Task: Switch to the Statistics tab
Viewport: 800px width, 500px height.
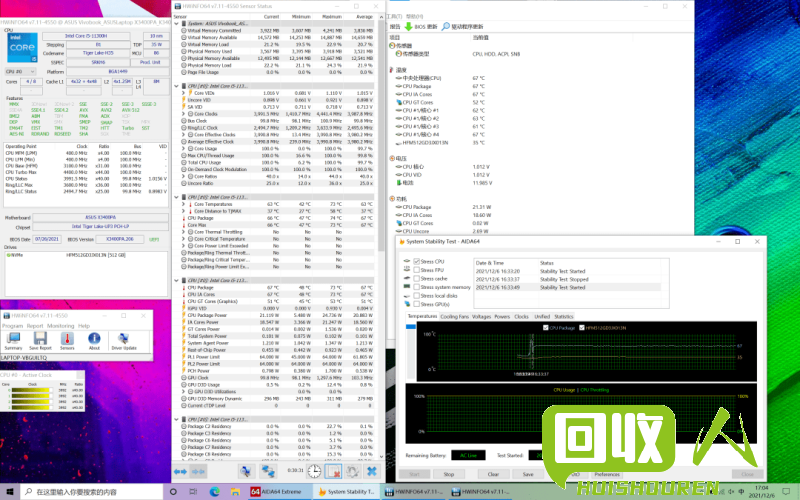Action: 564,317
